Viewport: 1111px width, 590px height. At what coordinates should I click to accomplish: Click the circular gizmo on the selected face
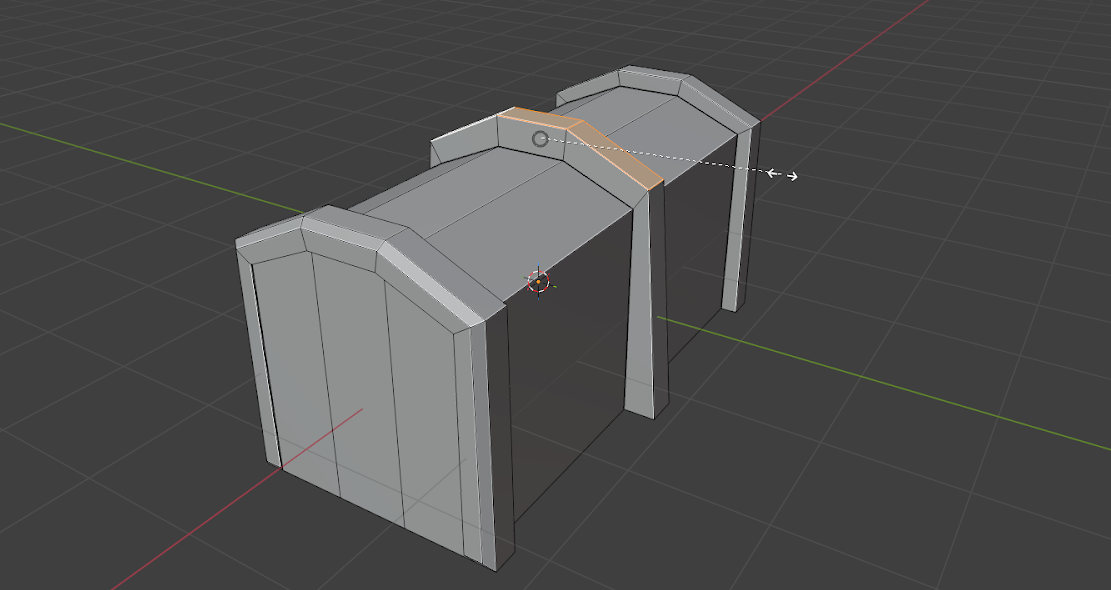pos(541,139)
